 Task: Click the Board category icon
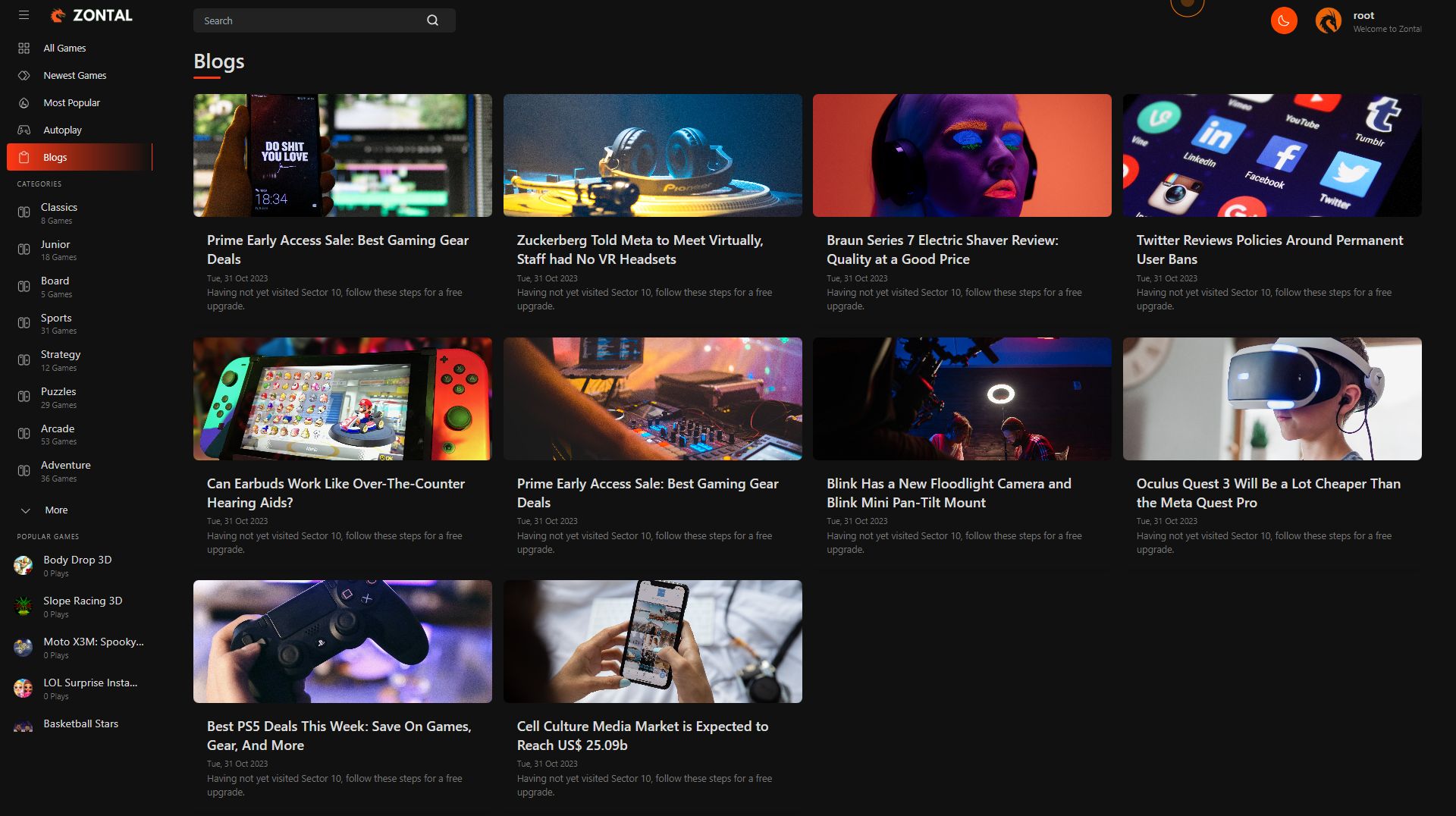(x=24, y=286)
